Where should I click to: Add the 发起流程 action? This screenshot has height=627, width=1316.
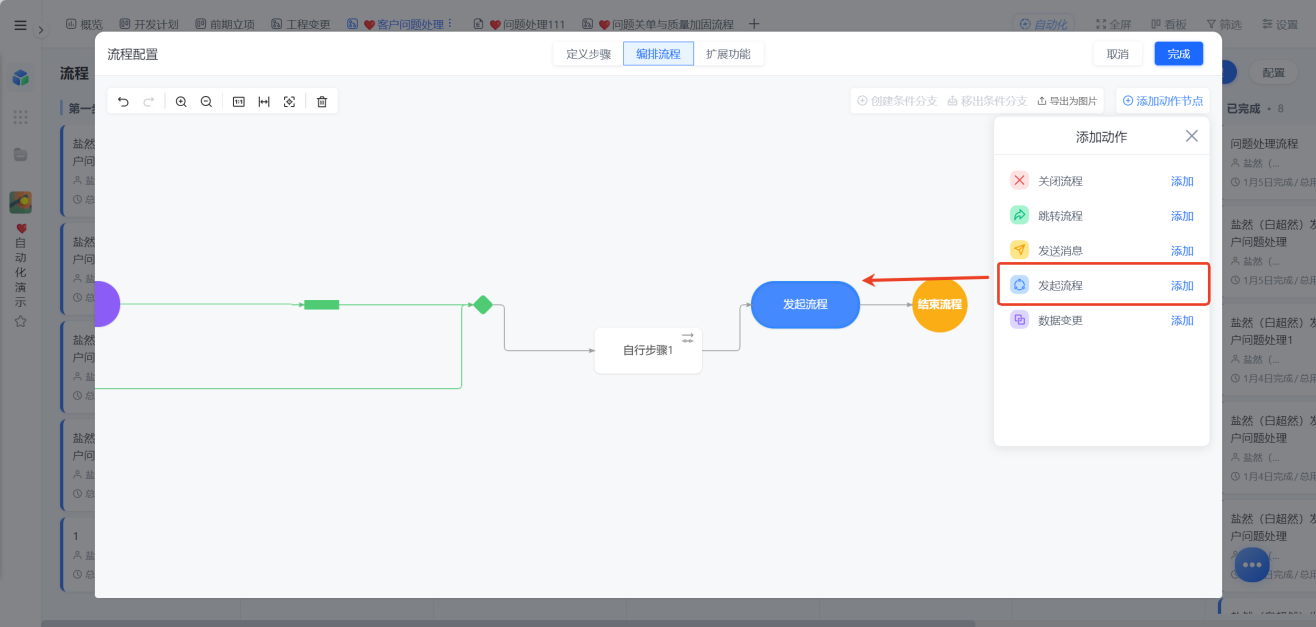pyautogui.click(x=1182, y=285)
